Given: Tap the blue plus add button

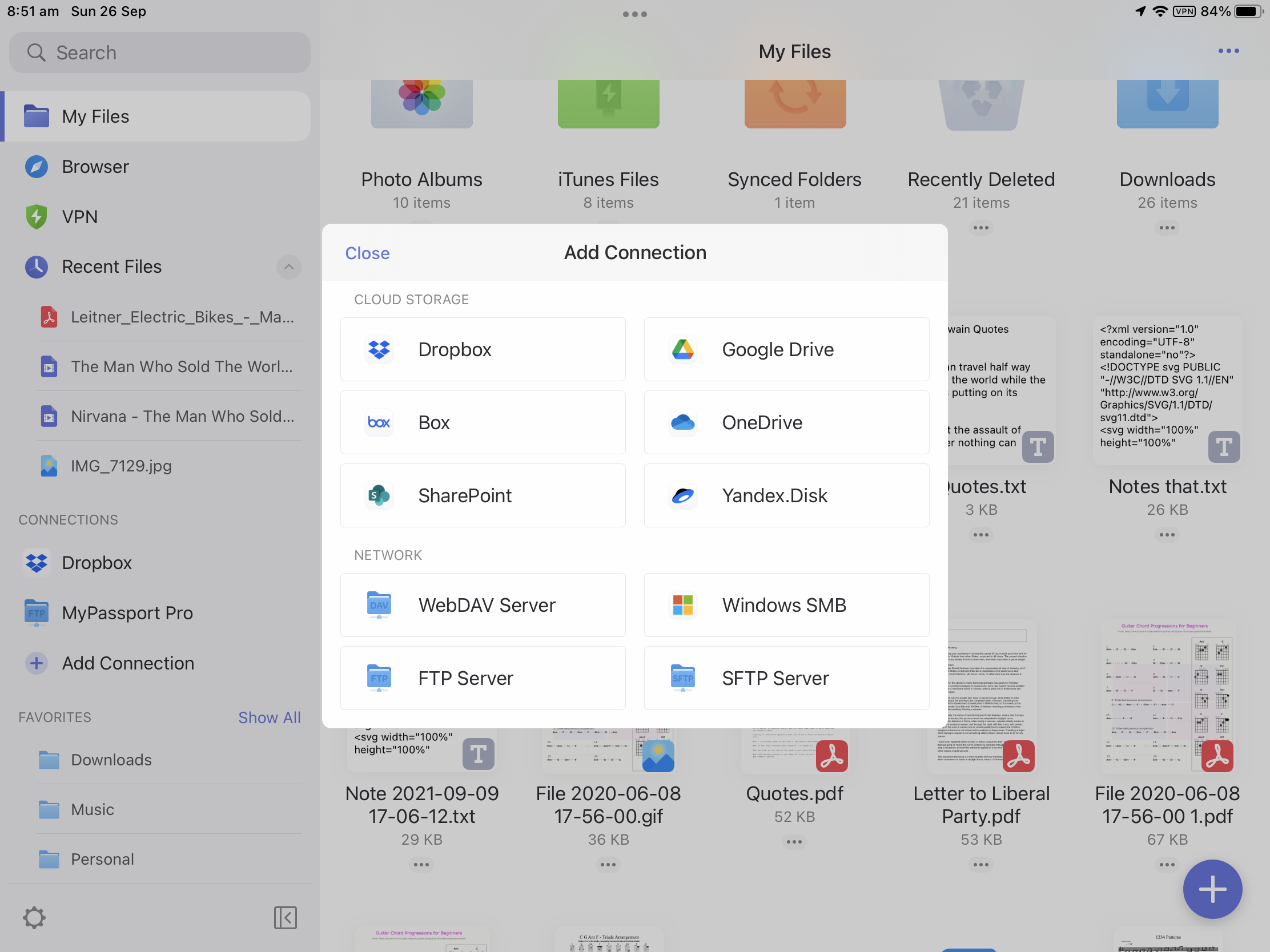Looking at the screenshot, I should (x=1212, y=889).
